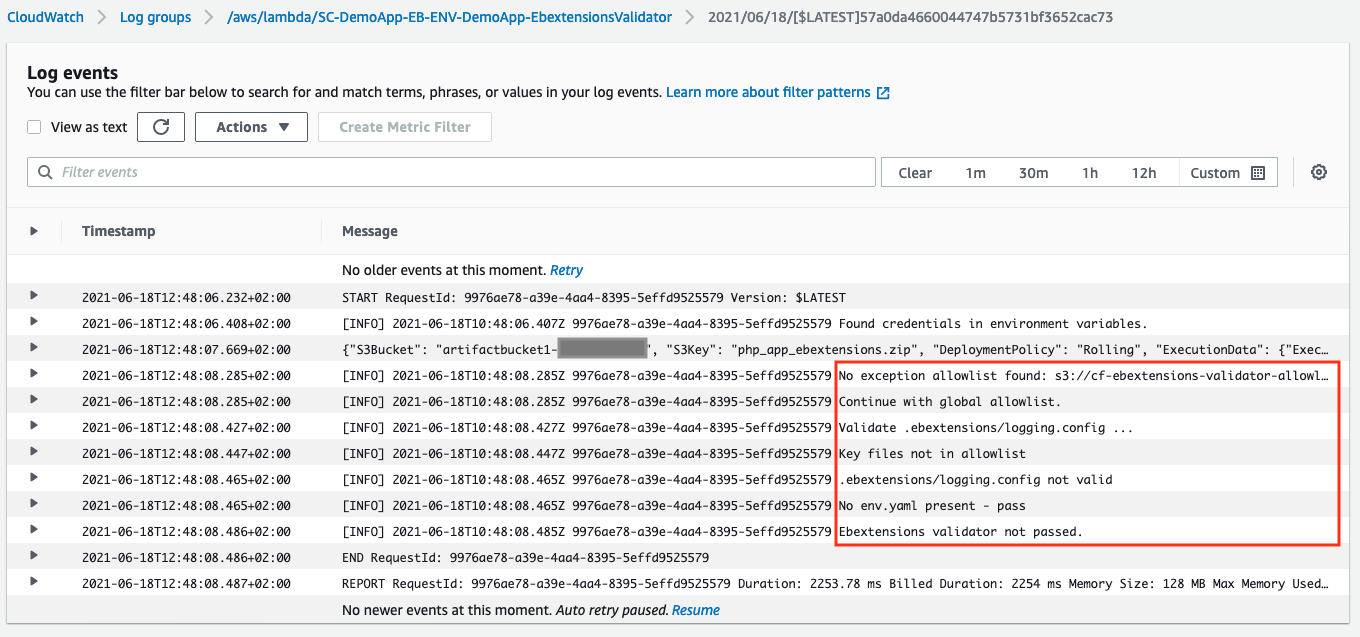Expand the No env.yaml present row
The height and width of the screenshot is (637, 1360).
pyautogui.click(x=34, y=504)
